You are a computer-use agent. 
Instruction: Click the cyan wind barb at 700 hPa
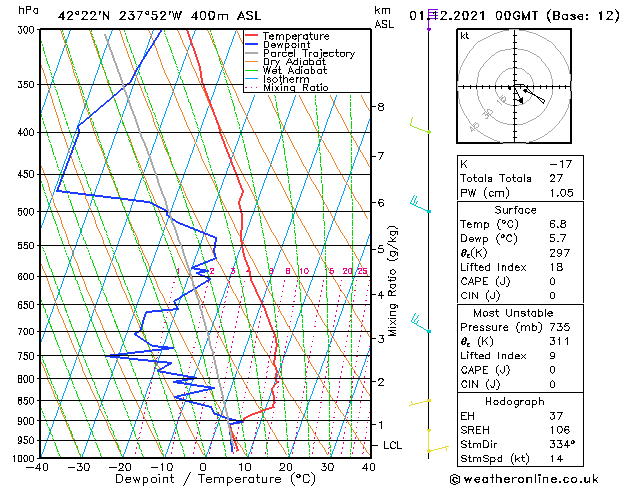420,324
